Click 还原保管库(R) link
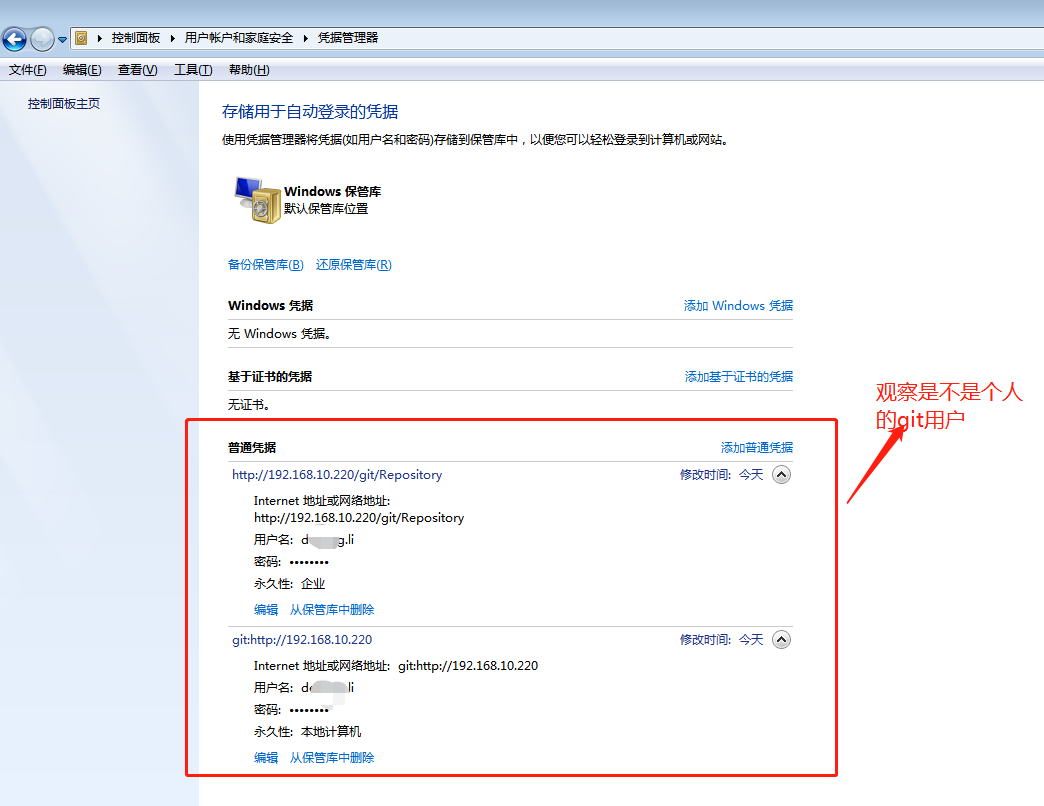This screenshot has height=806, width=1044. (x=354, y=265)
